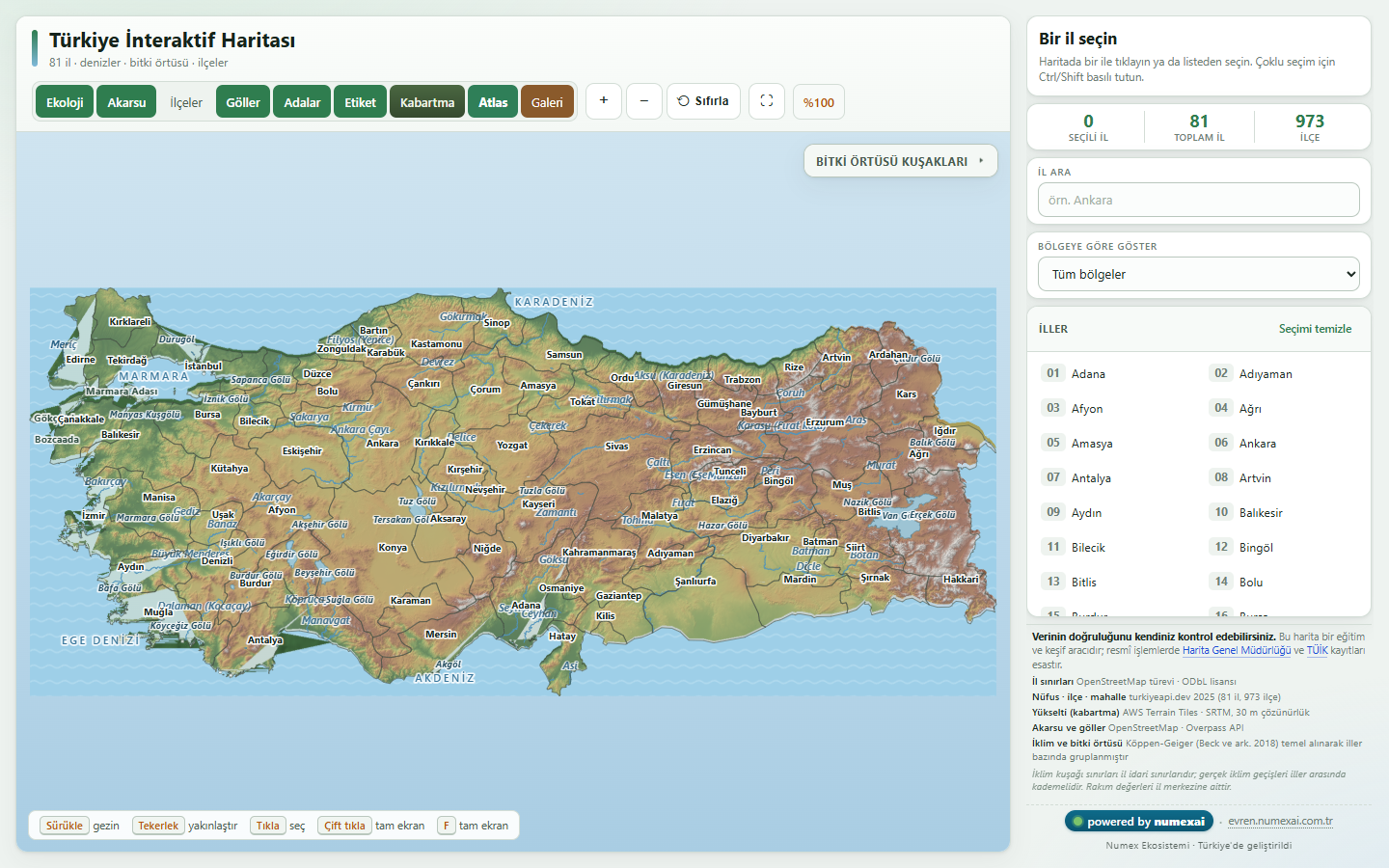Click the %100 zoom level indicator
1389x868 pixels.
(819, 102)
